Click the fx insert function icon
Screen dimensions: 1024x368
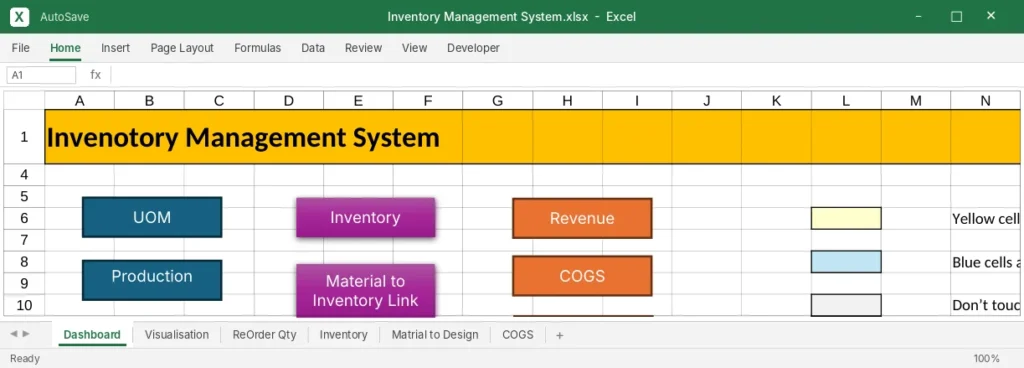(x=95, y=75)
